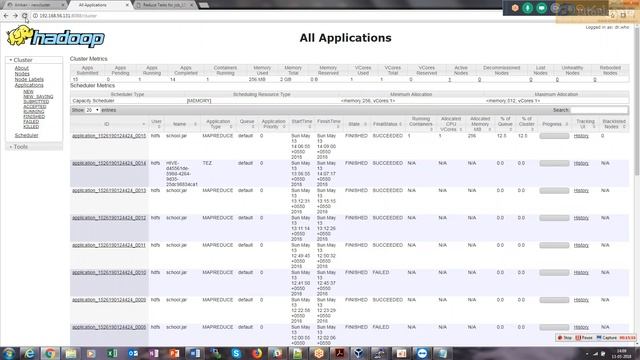Sort by the Progress column header
The height and width of the screenshot is (360, 640).
click(x=555, y=124)
